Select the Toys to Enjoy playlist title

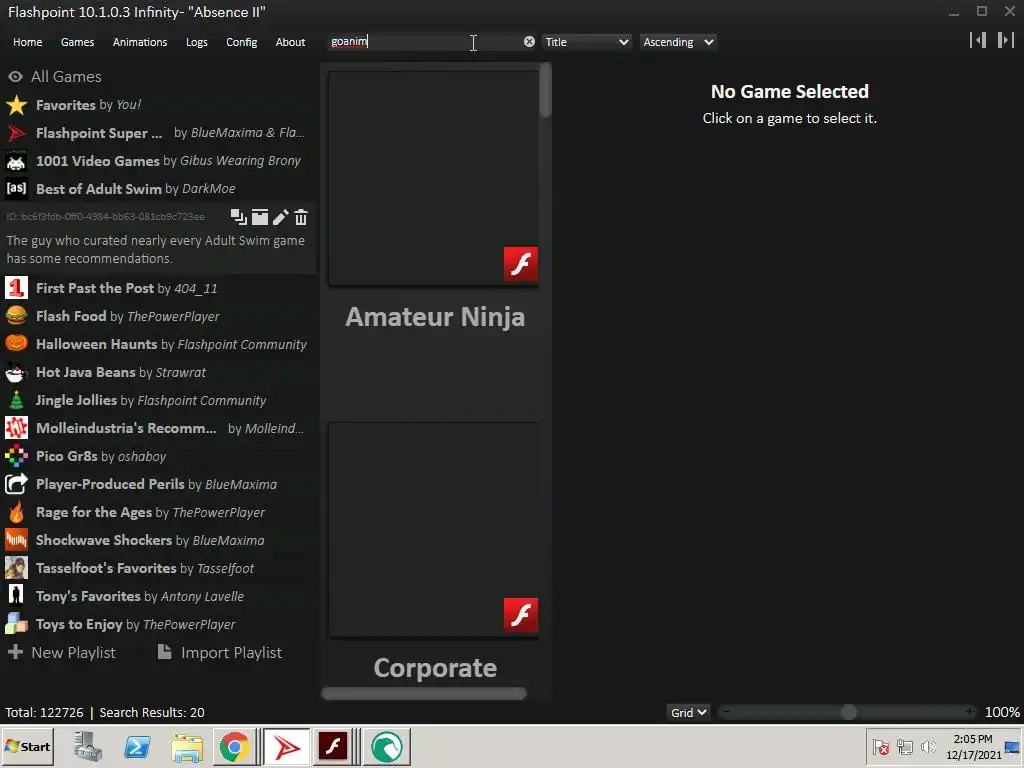[79, 624]
